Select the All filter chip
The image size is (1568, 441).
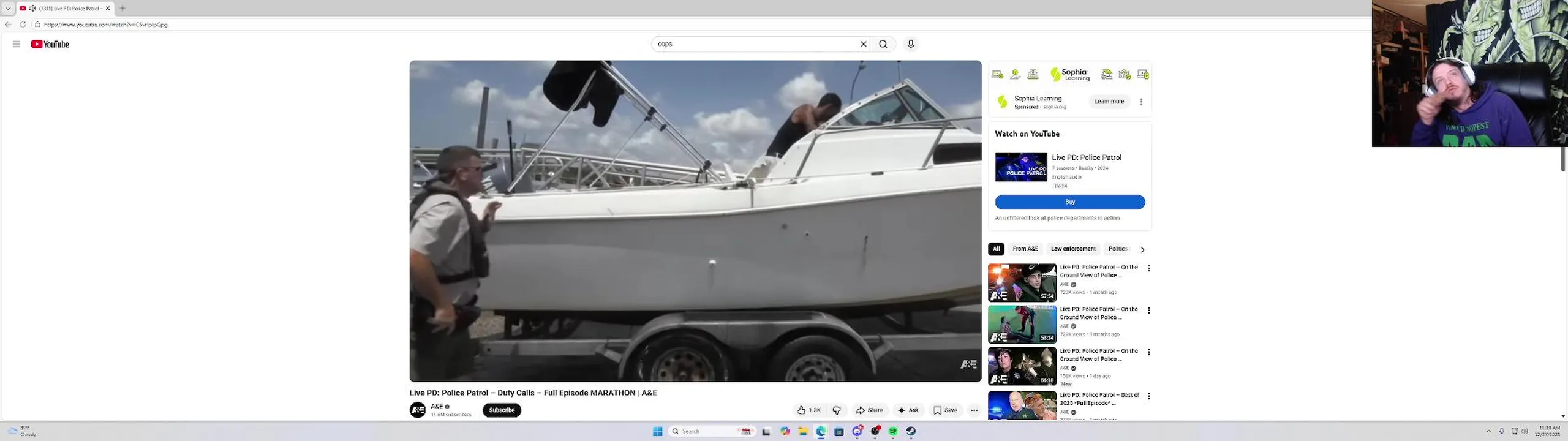click(x=996, y=249)
